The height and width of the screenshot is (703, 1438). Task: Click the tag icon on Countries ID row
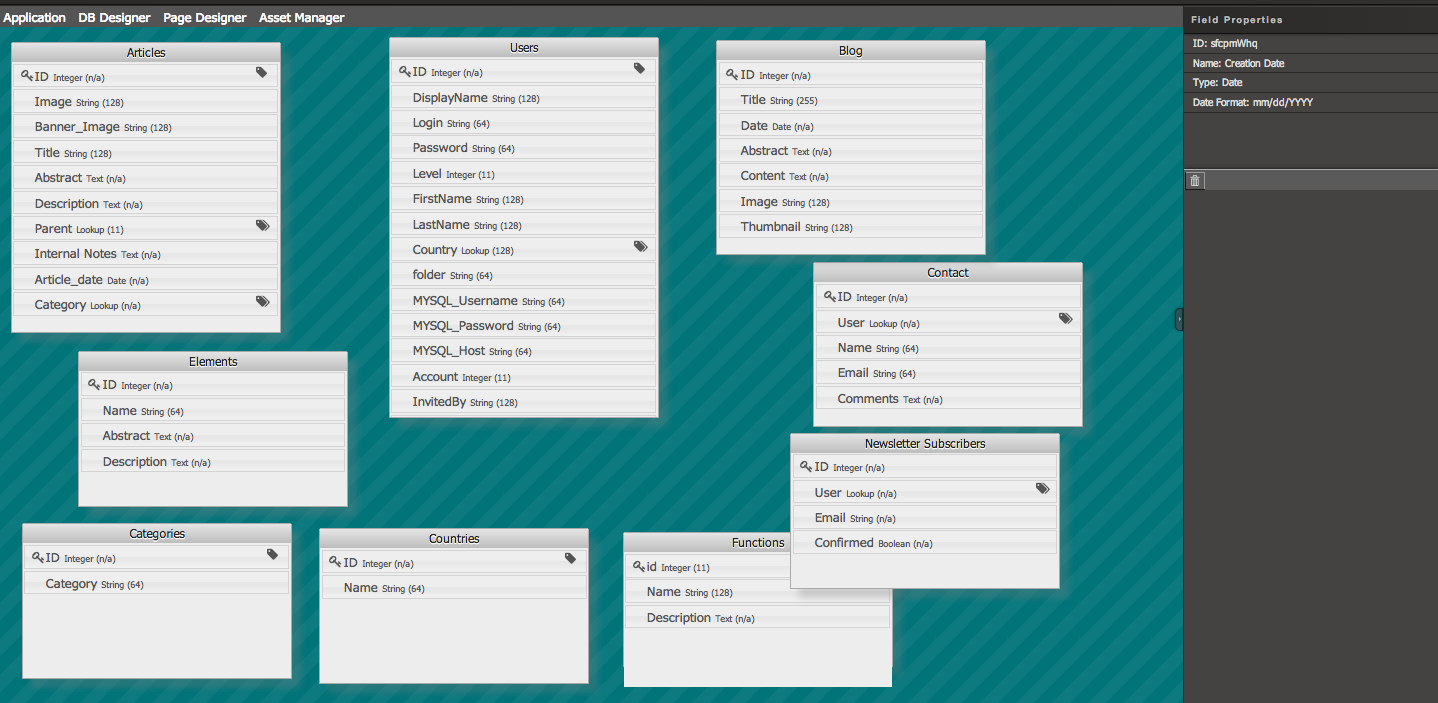[571, 559]
